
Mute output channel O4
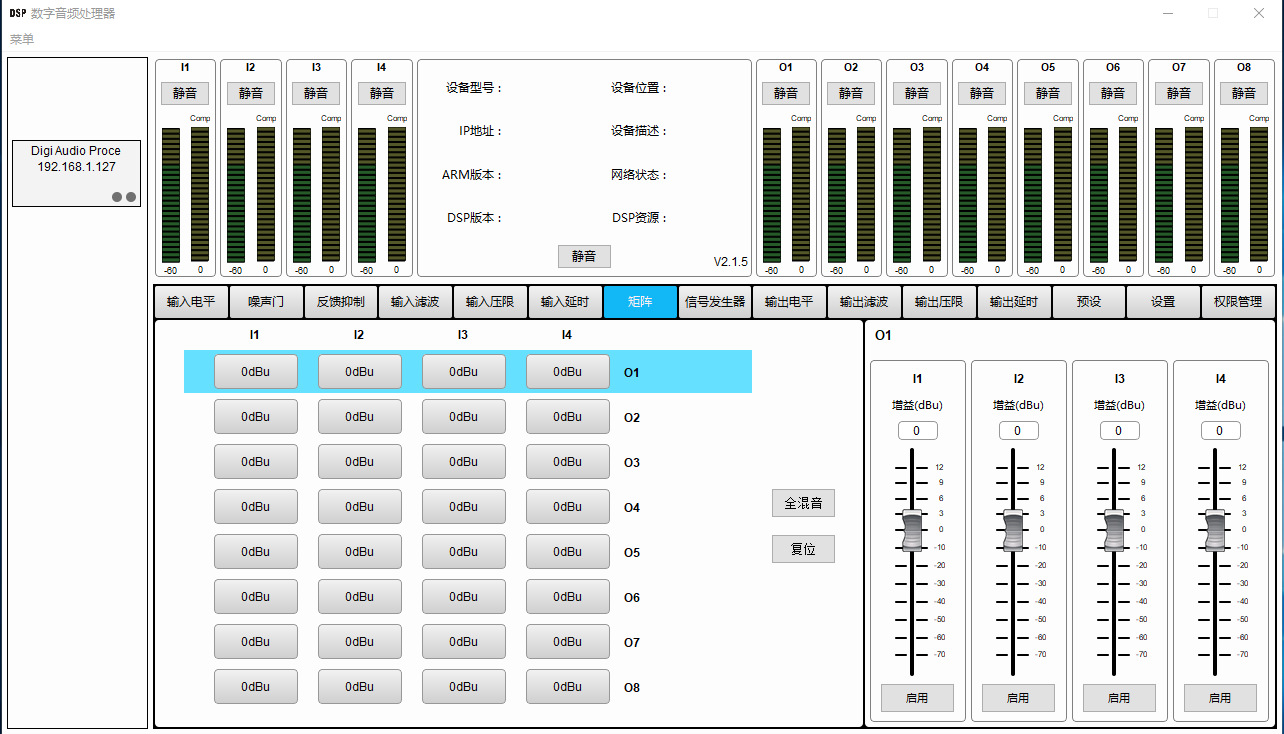coord(982,93)
